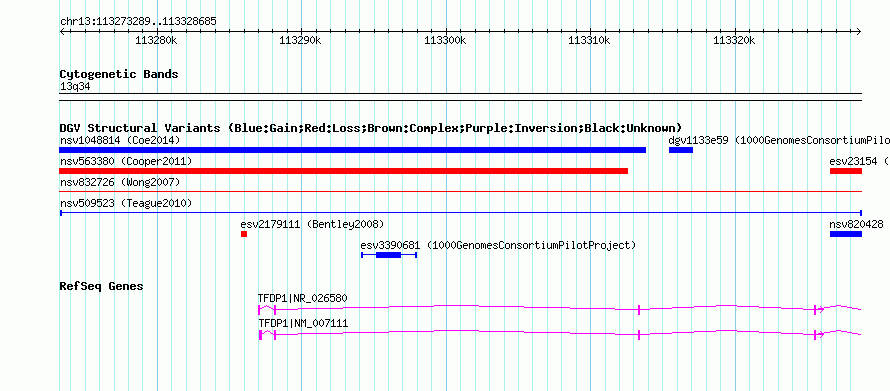Click the first exon of TFDP1 NR_026580
The image size is (890, 391).
[259, 310]
